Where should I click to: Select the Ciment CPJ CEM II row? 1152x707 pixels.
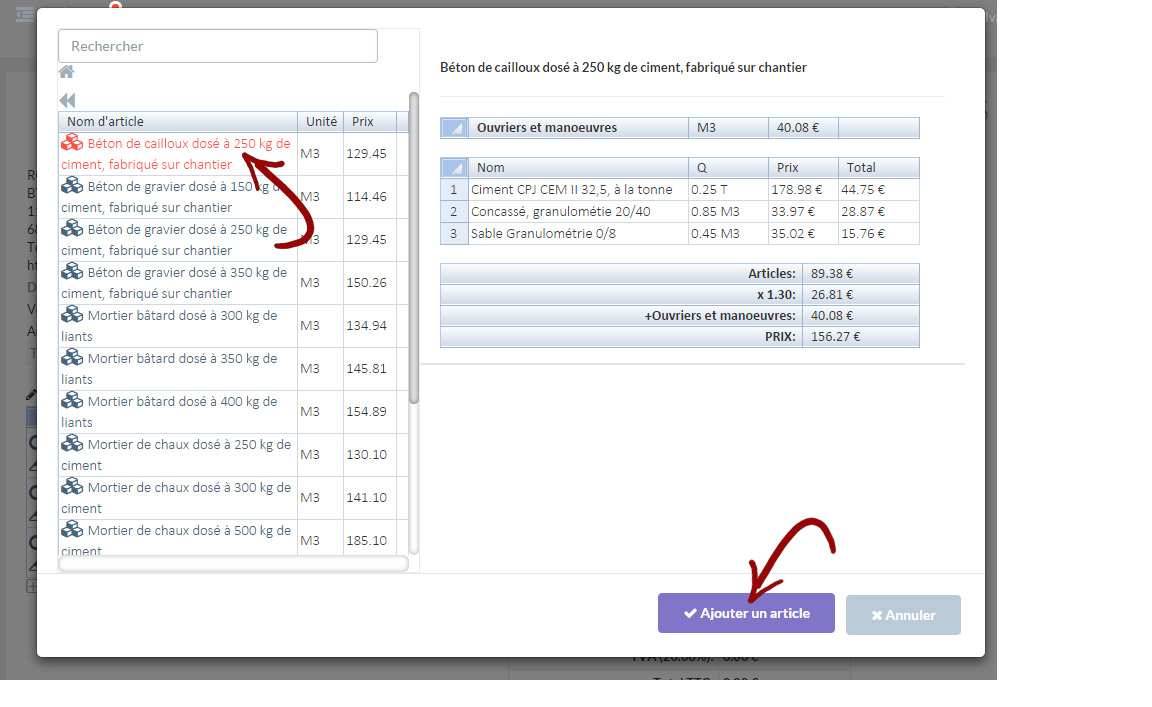(x=571, y=190)
